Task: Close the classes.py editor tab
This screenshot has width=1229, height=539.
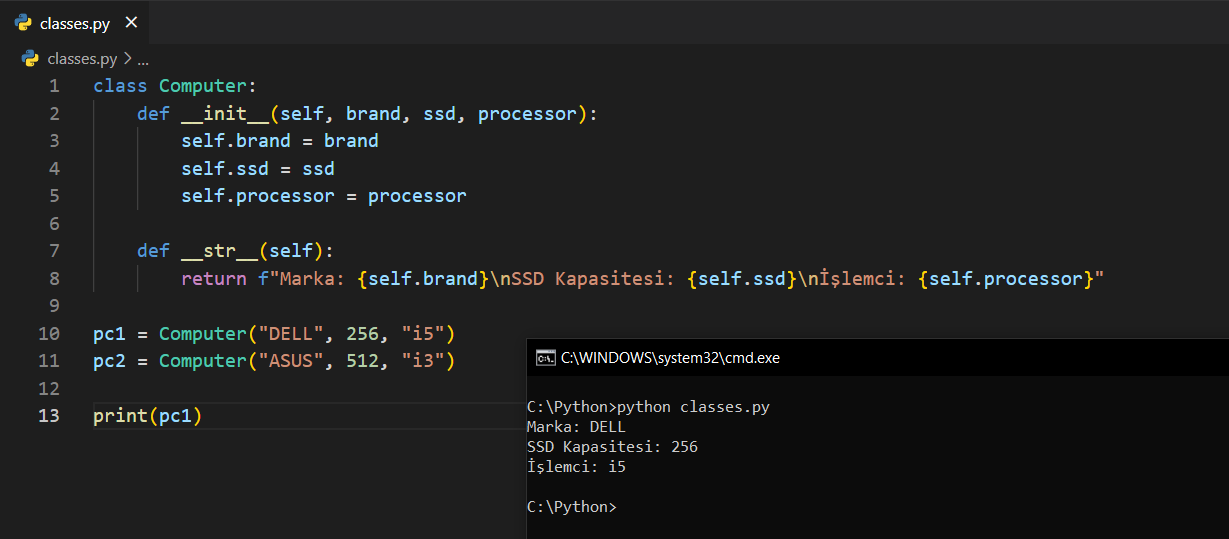Action: coord(131,23)
